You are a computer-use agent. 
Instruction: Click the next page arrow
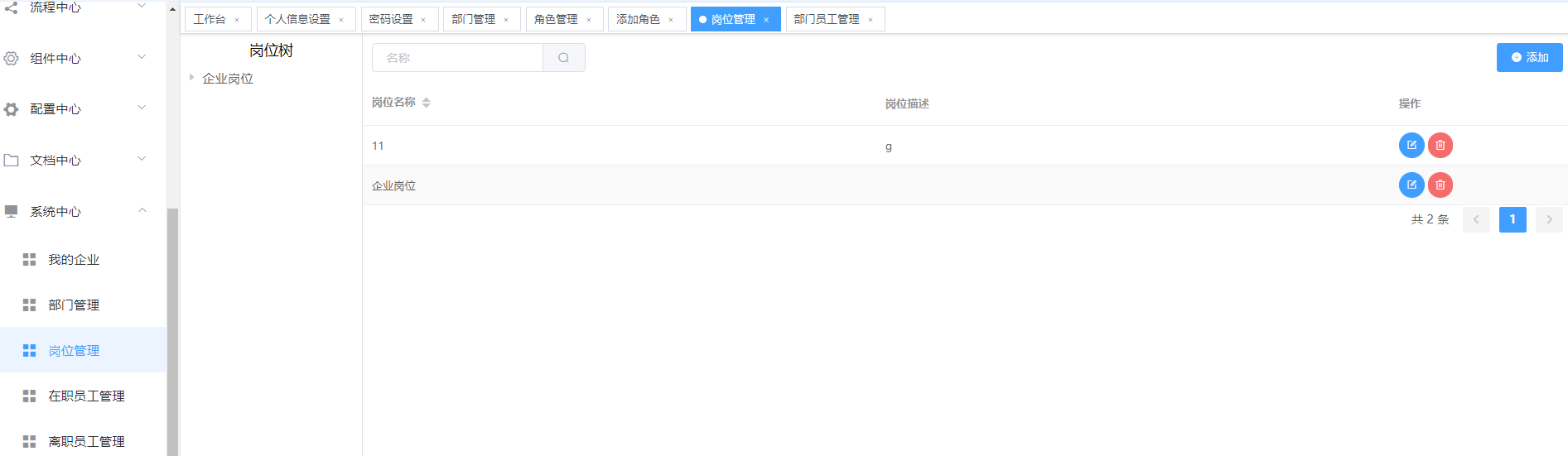(1549, 219)
